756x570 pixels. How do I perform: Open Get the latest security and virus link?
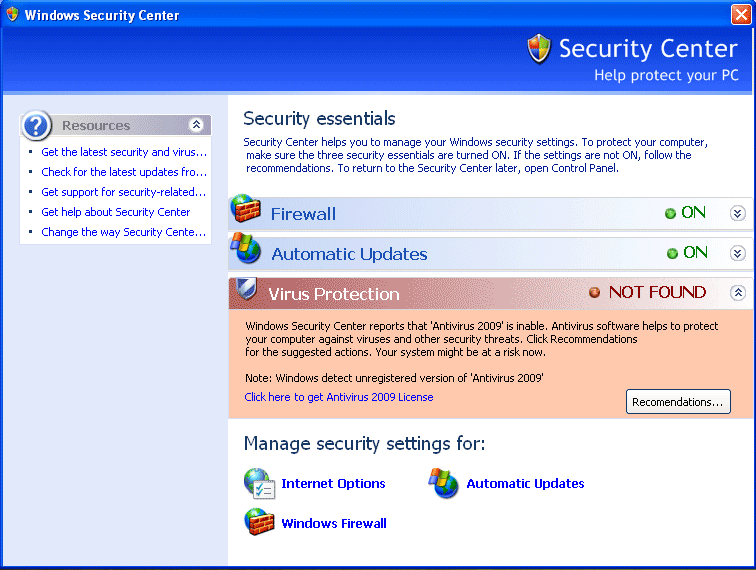pos(124,152)
